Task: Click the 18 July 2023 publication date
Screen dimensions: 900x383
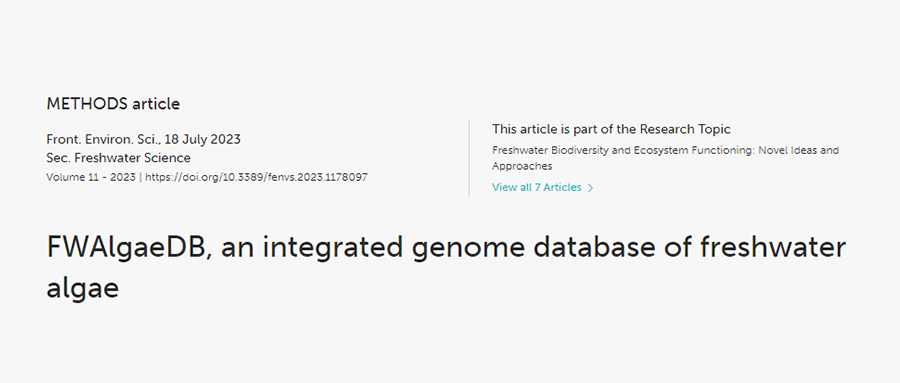Action: point(202,139)
